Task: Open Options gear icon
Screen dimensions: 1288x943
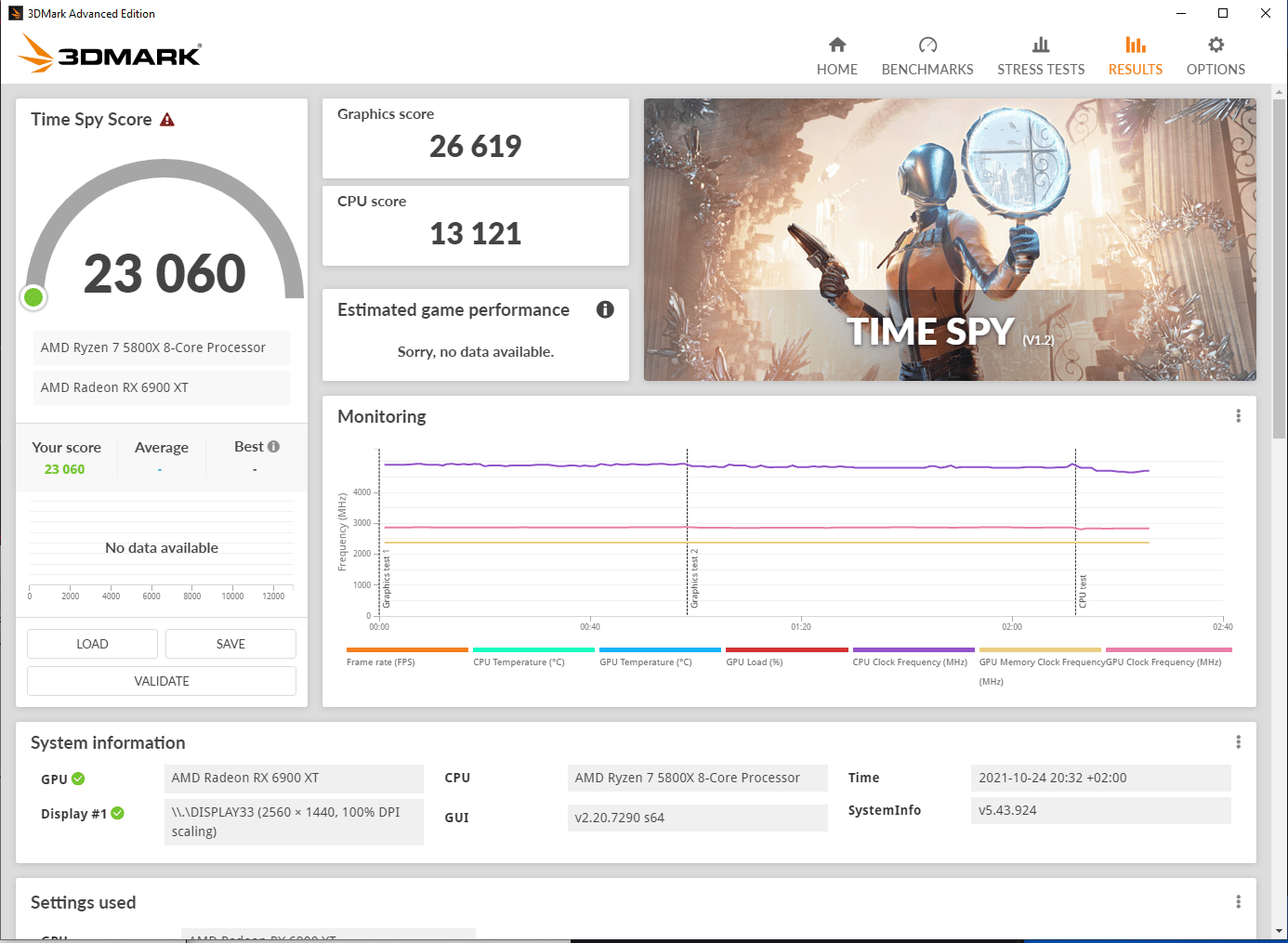Action: click(x=1216, y=45)
